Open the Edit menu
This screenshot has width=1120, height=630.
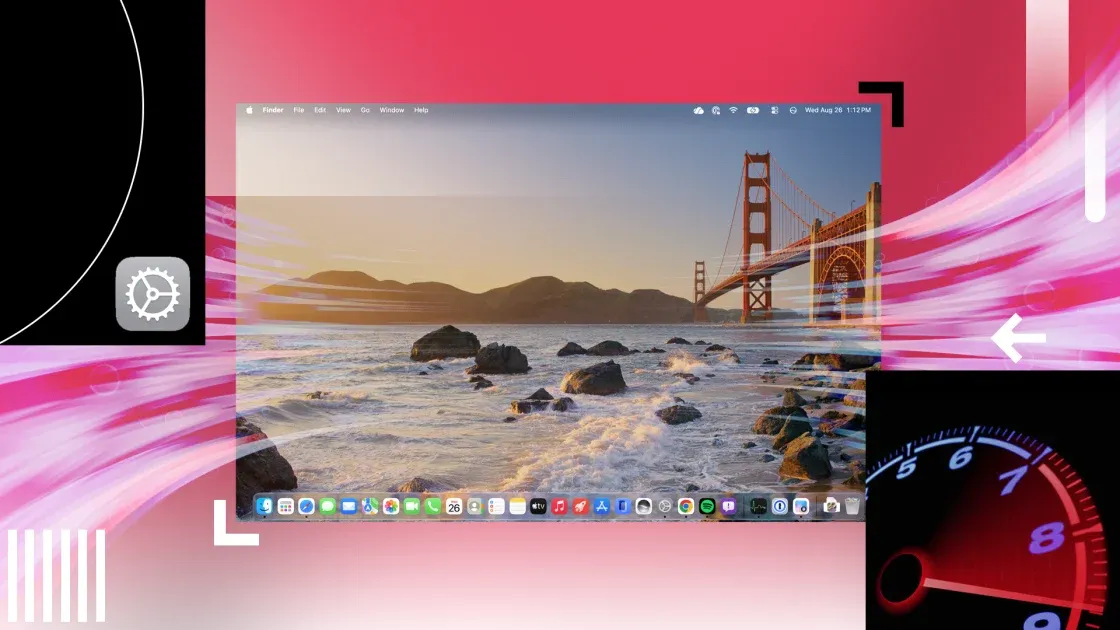[x=320, y=110]
